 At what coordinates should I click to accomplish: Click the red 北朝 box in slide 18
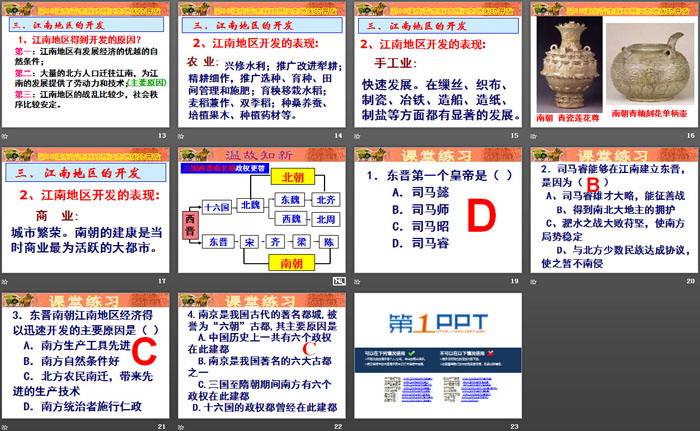pos(292,177)
